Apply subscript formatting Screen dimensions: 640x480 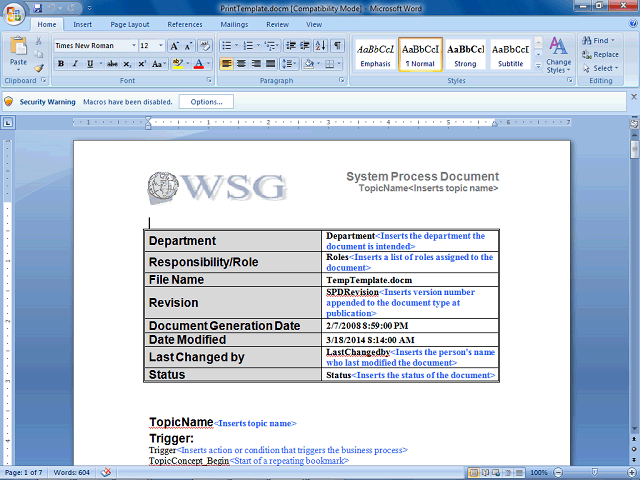pyautogui.click(x=127, y=64)
